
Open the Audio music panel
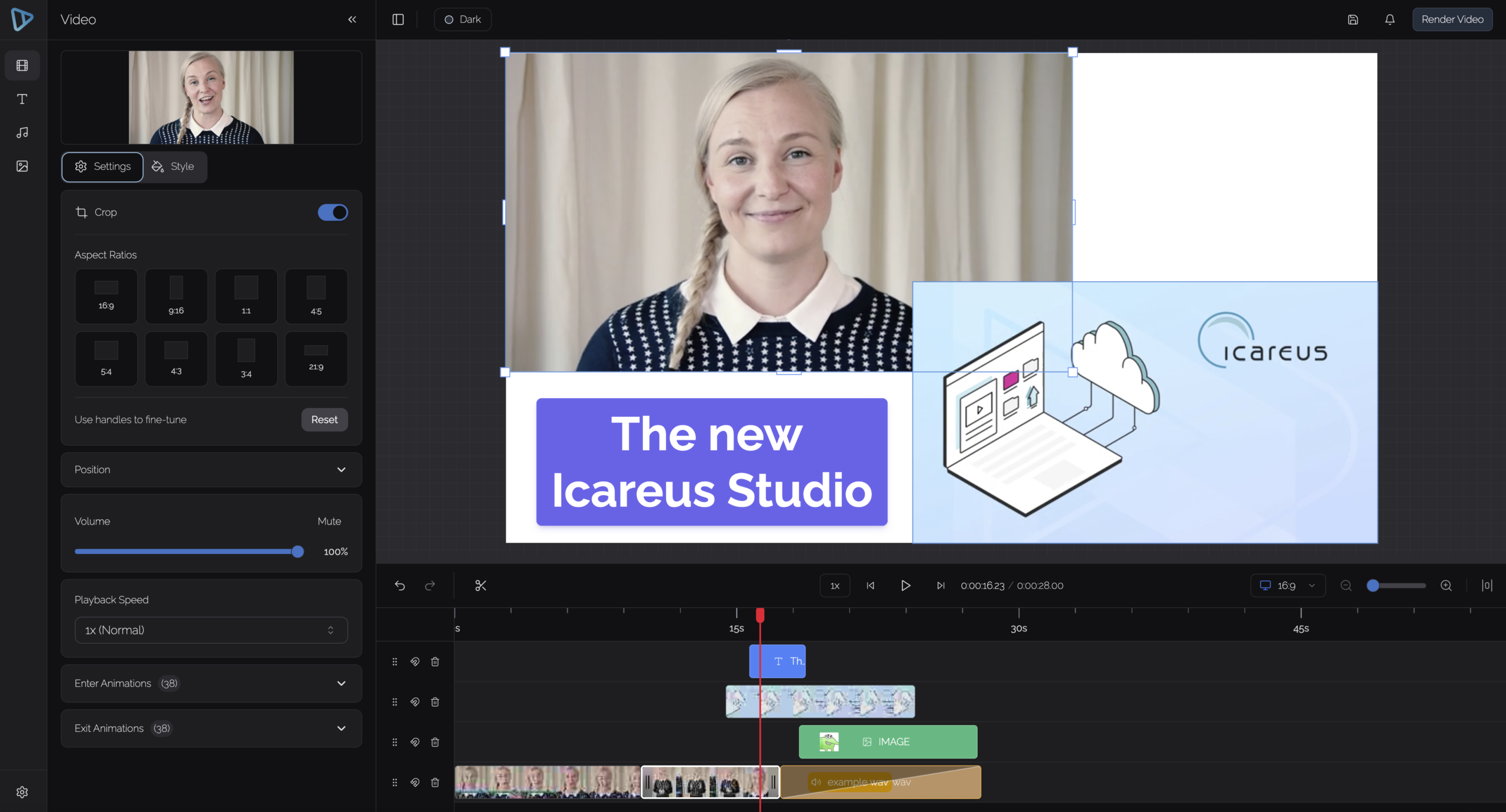(22, 132)
